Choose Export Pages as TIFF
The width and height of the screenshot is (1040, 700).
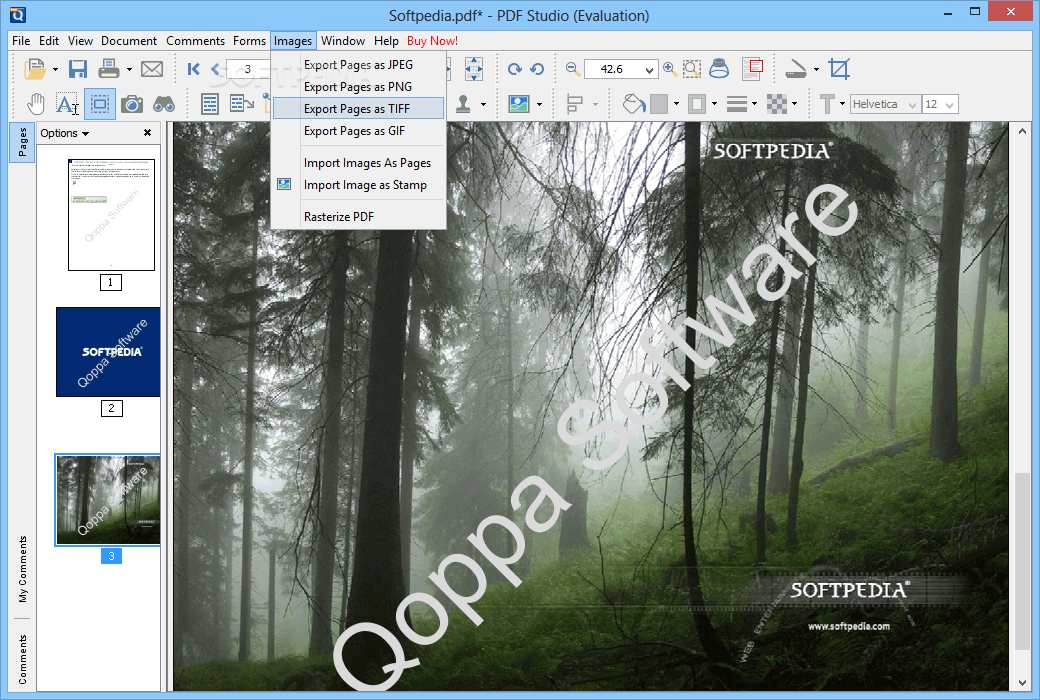tap(358, 109)
